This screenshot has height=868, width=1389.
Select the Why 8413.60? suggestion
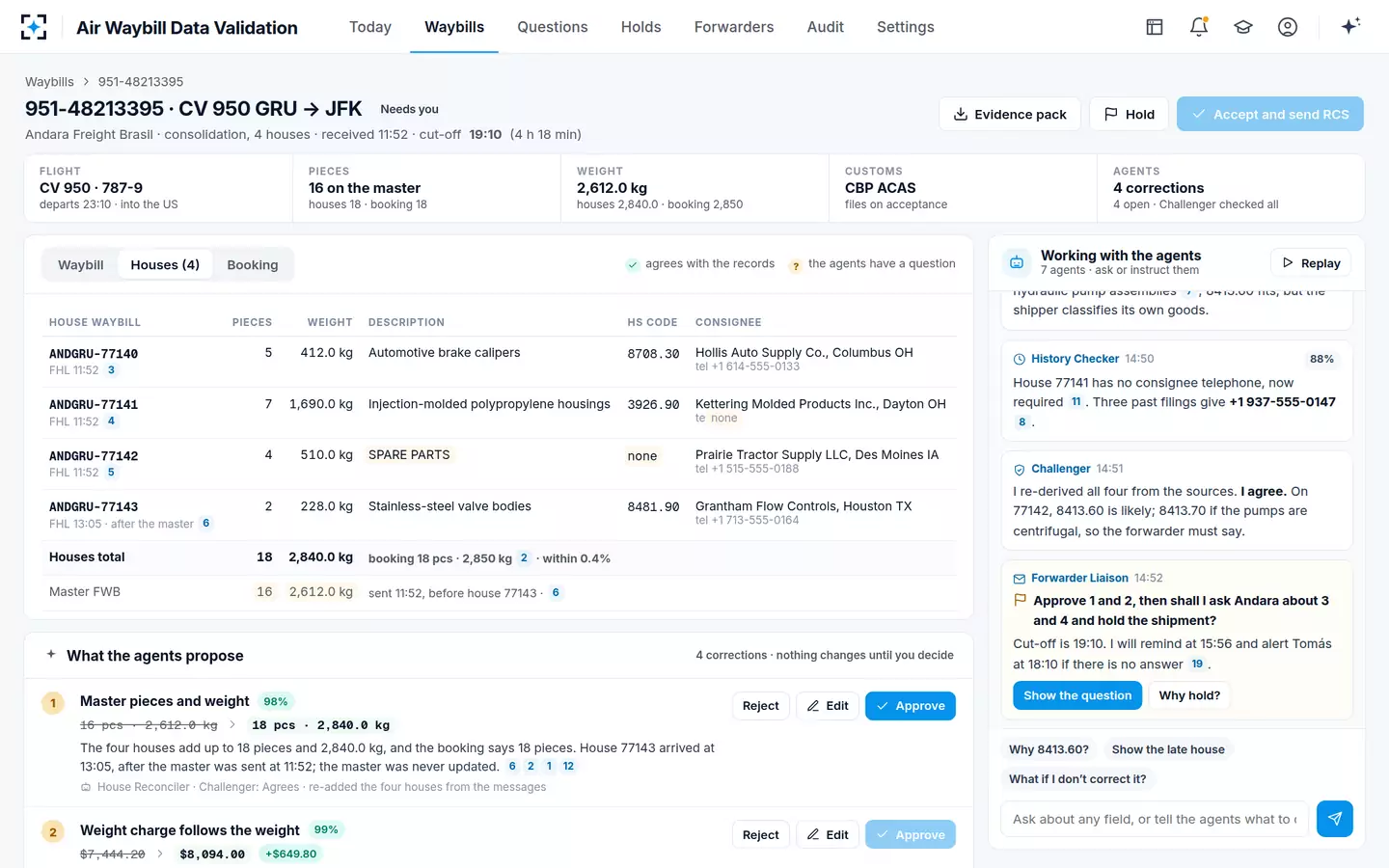(x=1049, y=749)
